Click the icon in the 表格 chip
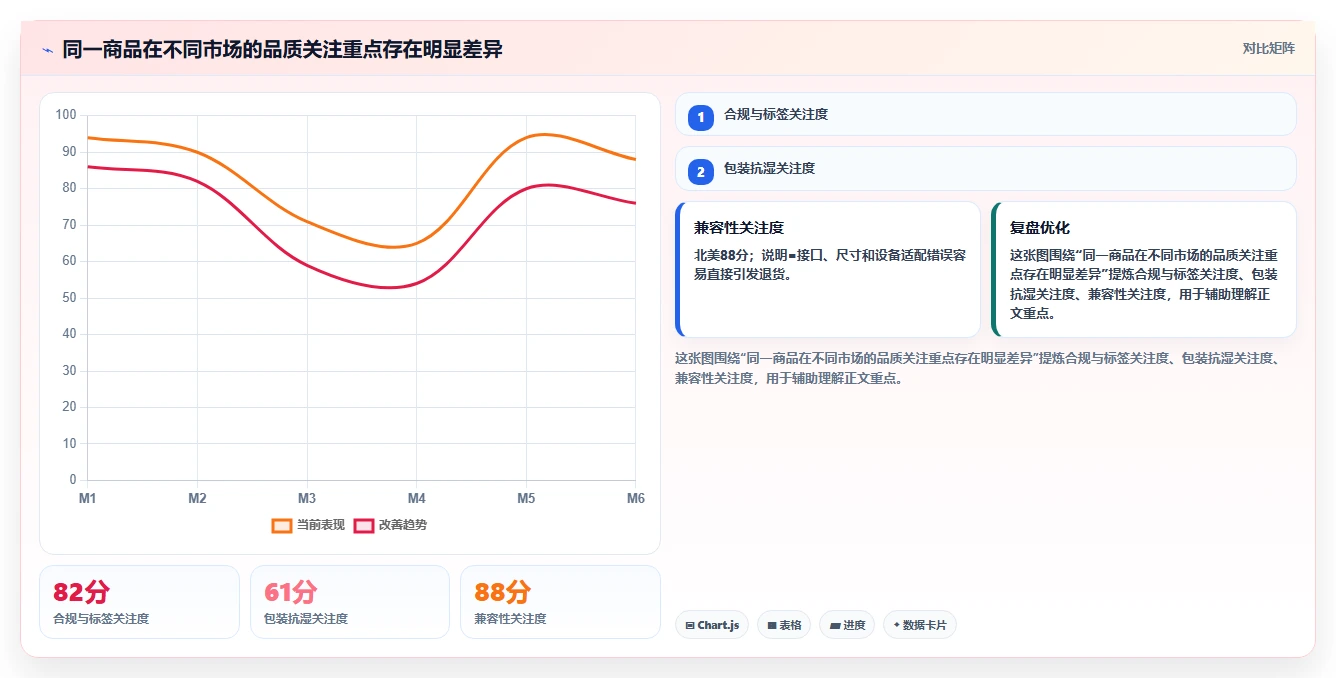This screenshot has width=1336, height=678. pyautogui.click(x=772, y=625)
